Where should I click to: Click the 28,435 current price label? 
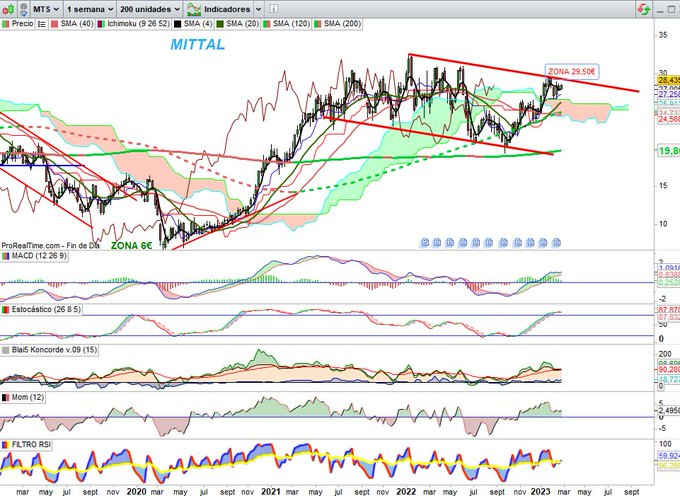click(x=669, y=81)
